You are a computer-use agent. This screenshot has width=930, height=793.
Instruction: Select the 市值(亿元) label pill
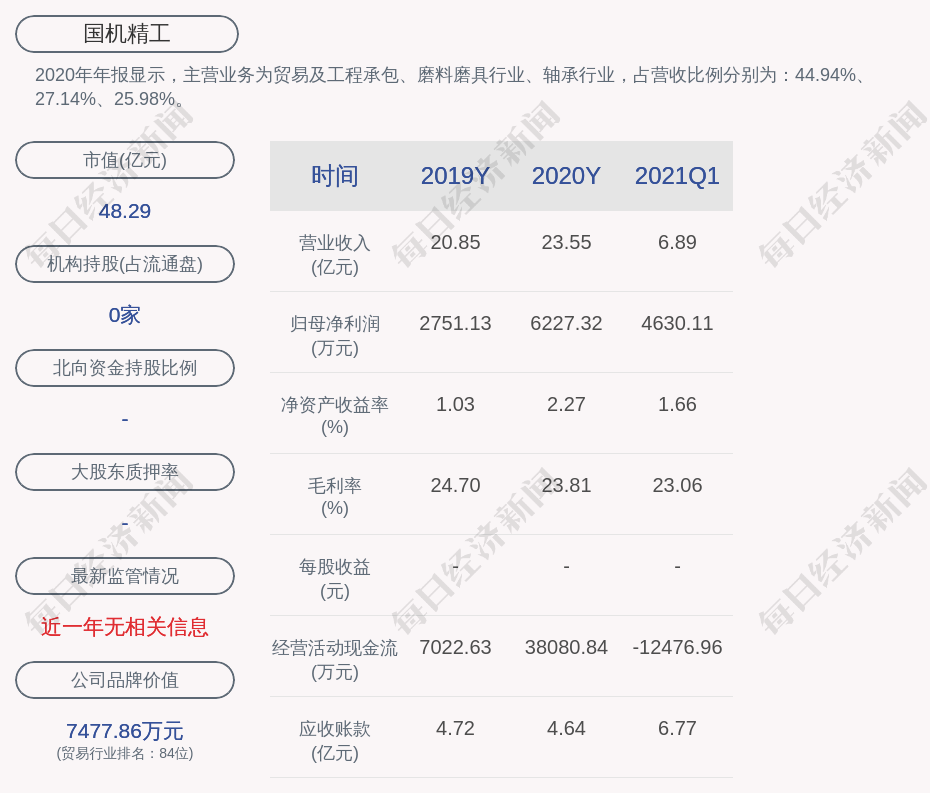(125, 160)
